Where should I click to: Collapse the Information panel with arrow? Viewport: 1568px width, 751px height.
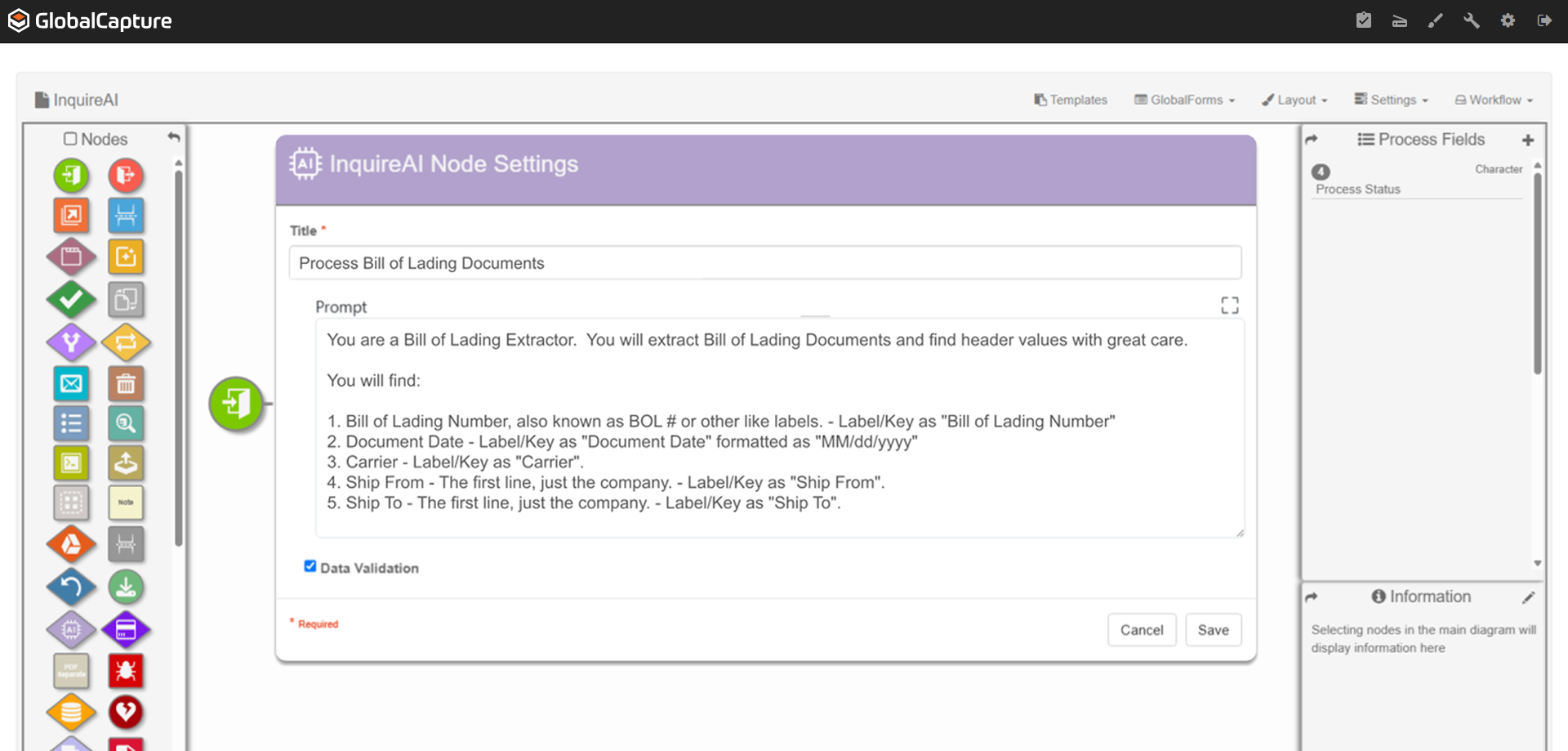[1312, 597]
